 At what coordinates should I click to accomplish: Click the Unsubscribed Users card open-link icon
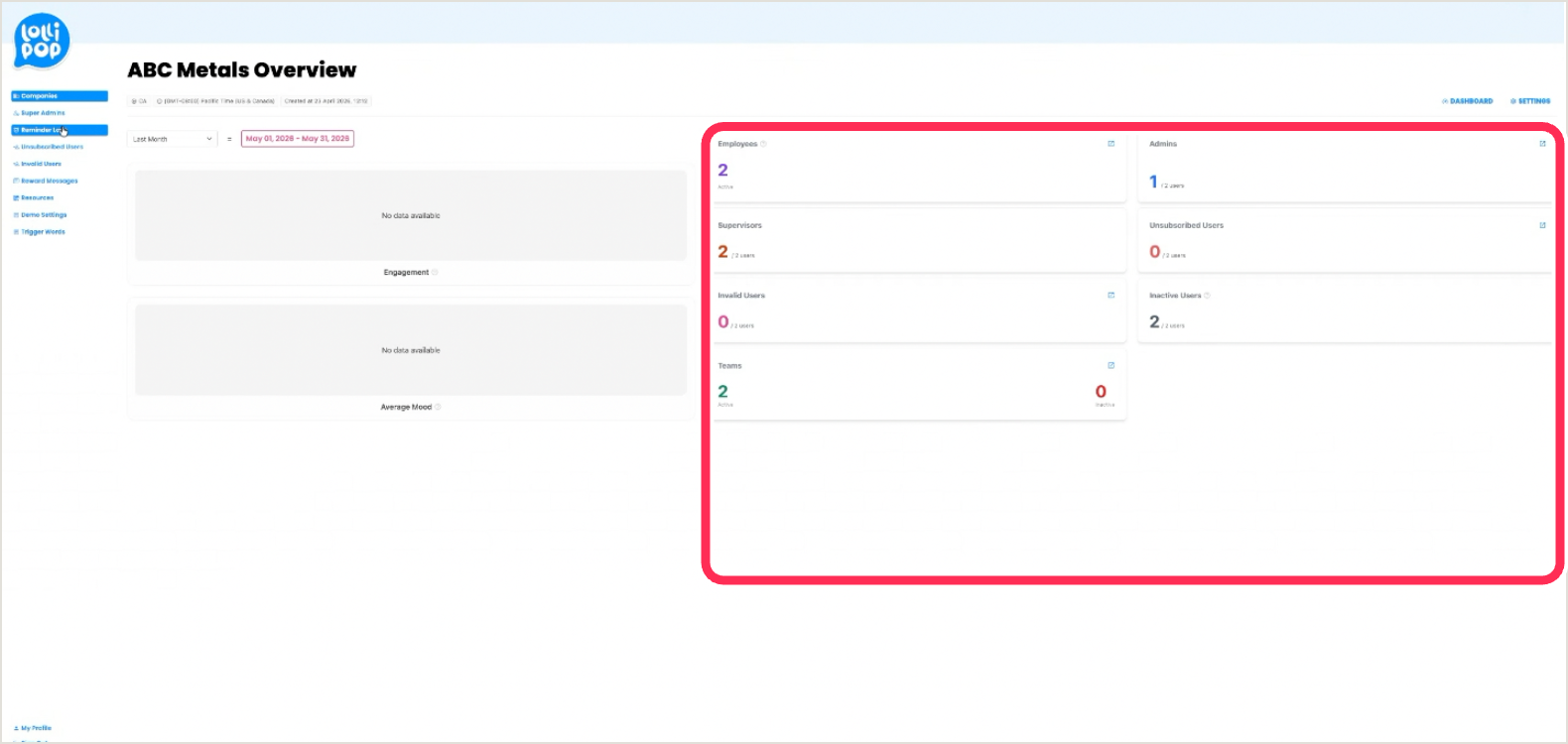1542,225
